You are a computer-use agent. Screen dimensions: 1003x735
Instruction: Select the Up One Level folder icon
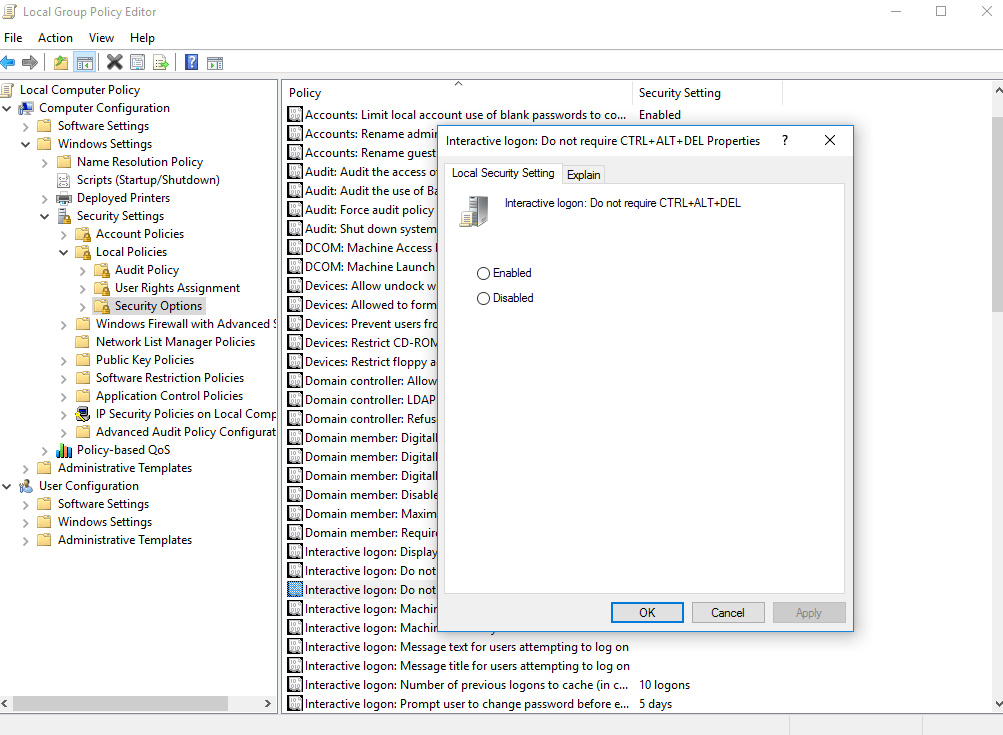pyautogui.click(x=59, y=62)
